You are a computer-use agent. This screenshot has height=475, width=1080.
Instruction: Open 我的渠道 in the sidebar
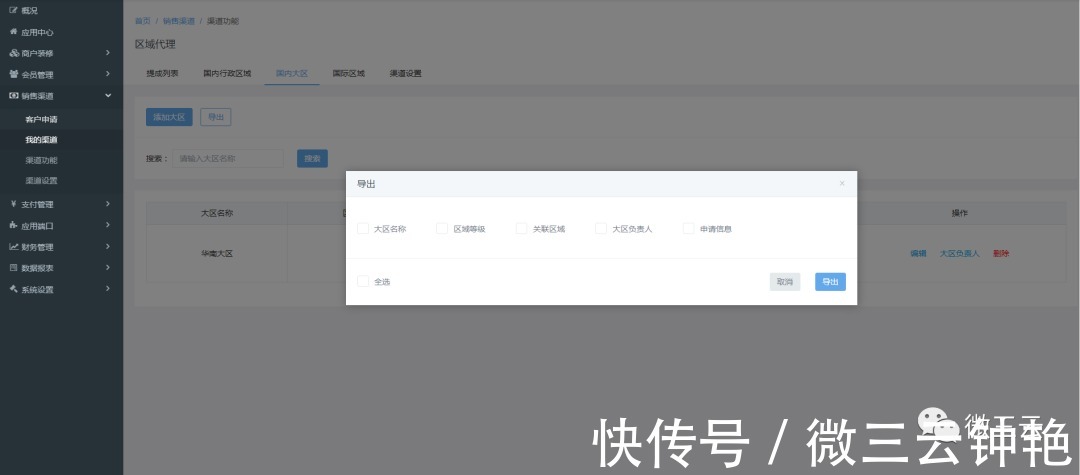(x=41, y=140)
